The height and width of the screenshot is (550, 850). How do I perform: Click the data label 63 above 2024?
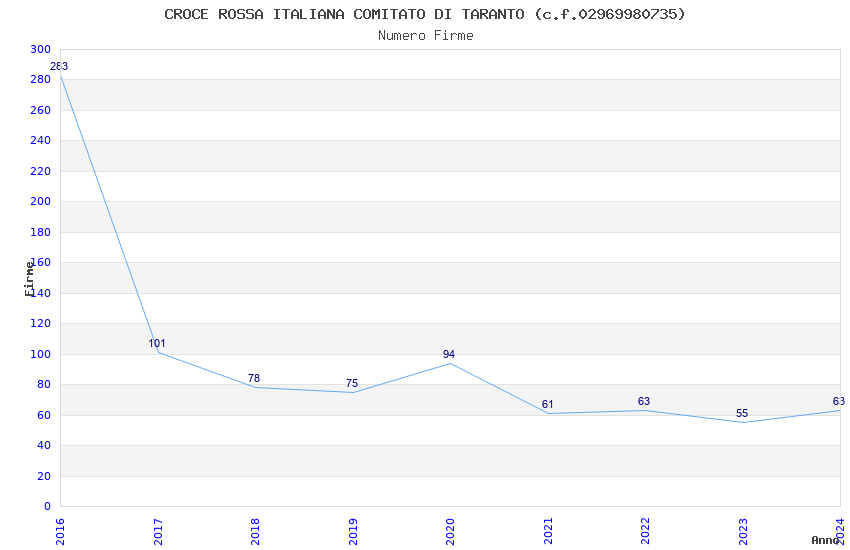tap(839, 402)
